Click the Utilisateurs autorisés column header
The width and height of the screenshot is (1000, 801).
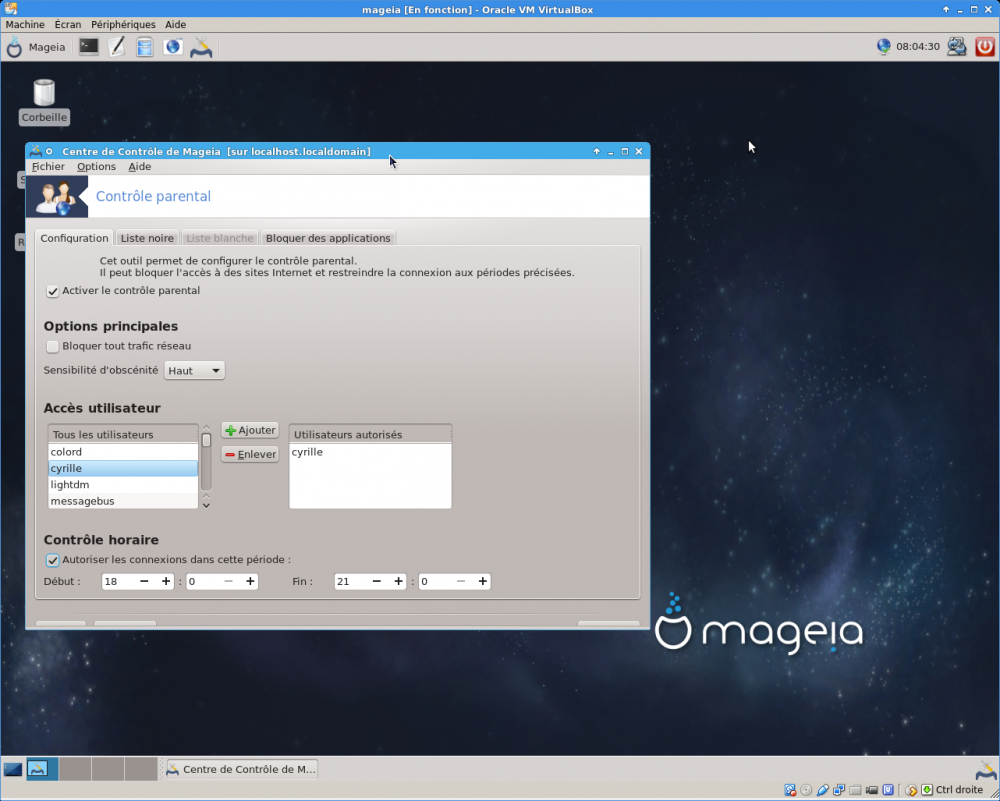point(371,434)
